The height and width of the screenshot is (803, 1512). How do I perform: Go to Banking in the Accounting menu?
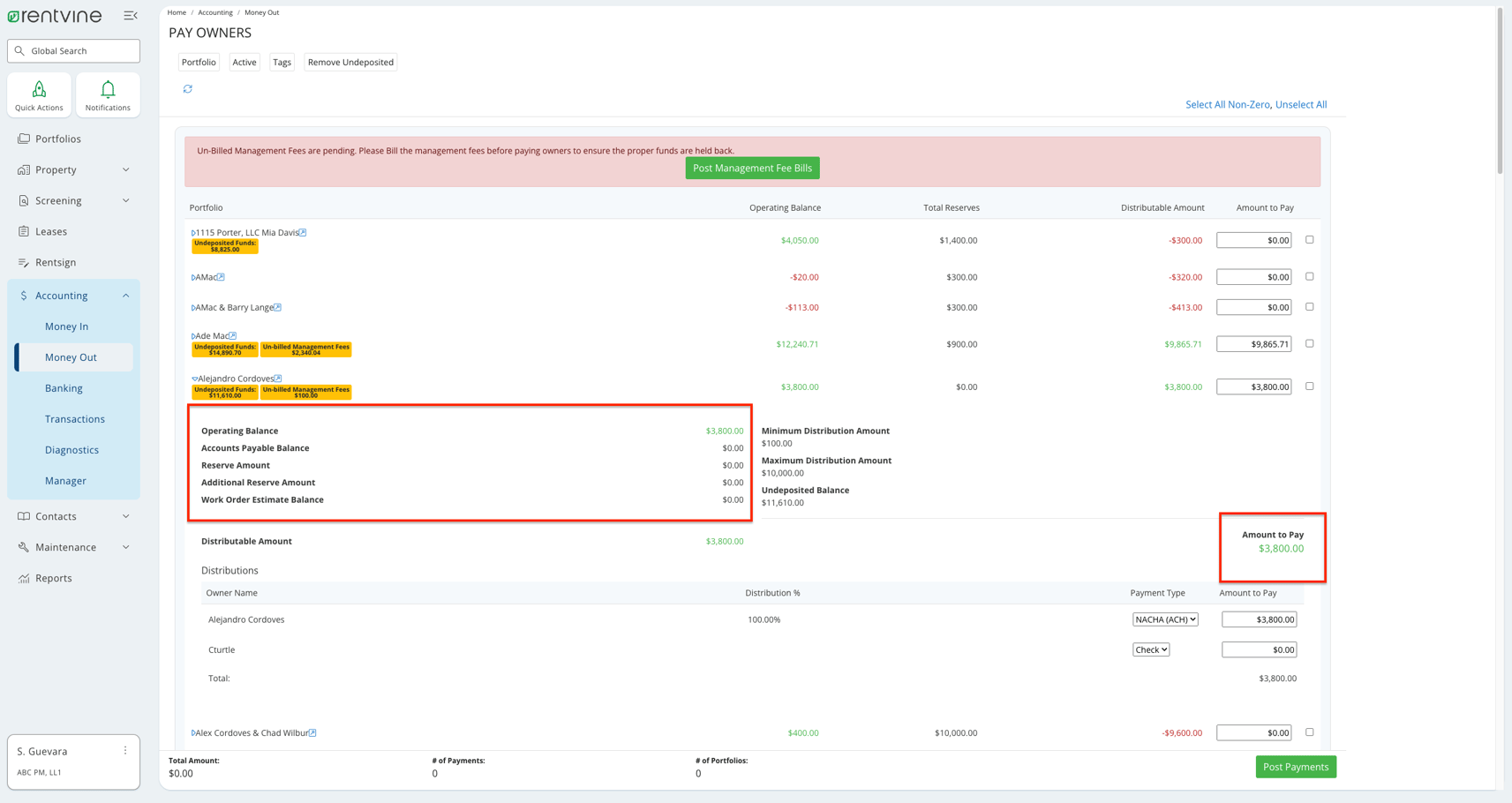click(64, 388)
